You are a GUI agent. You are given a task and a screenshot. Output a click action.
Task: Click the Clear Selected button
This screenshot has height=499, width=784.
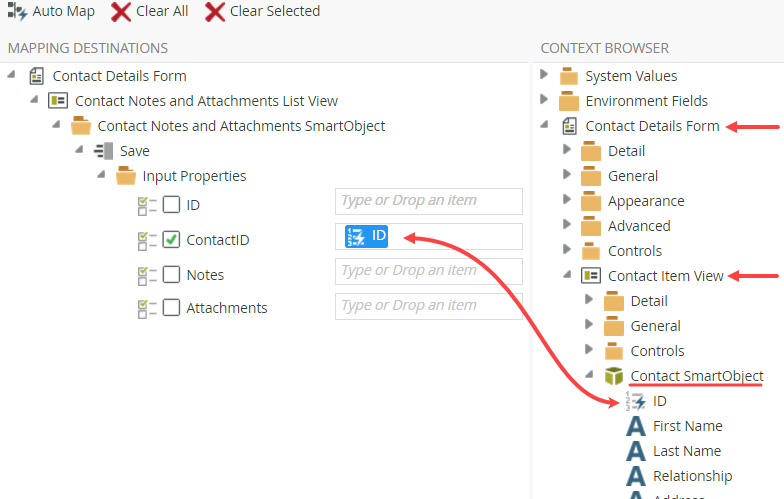(263, 12)
